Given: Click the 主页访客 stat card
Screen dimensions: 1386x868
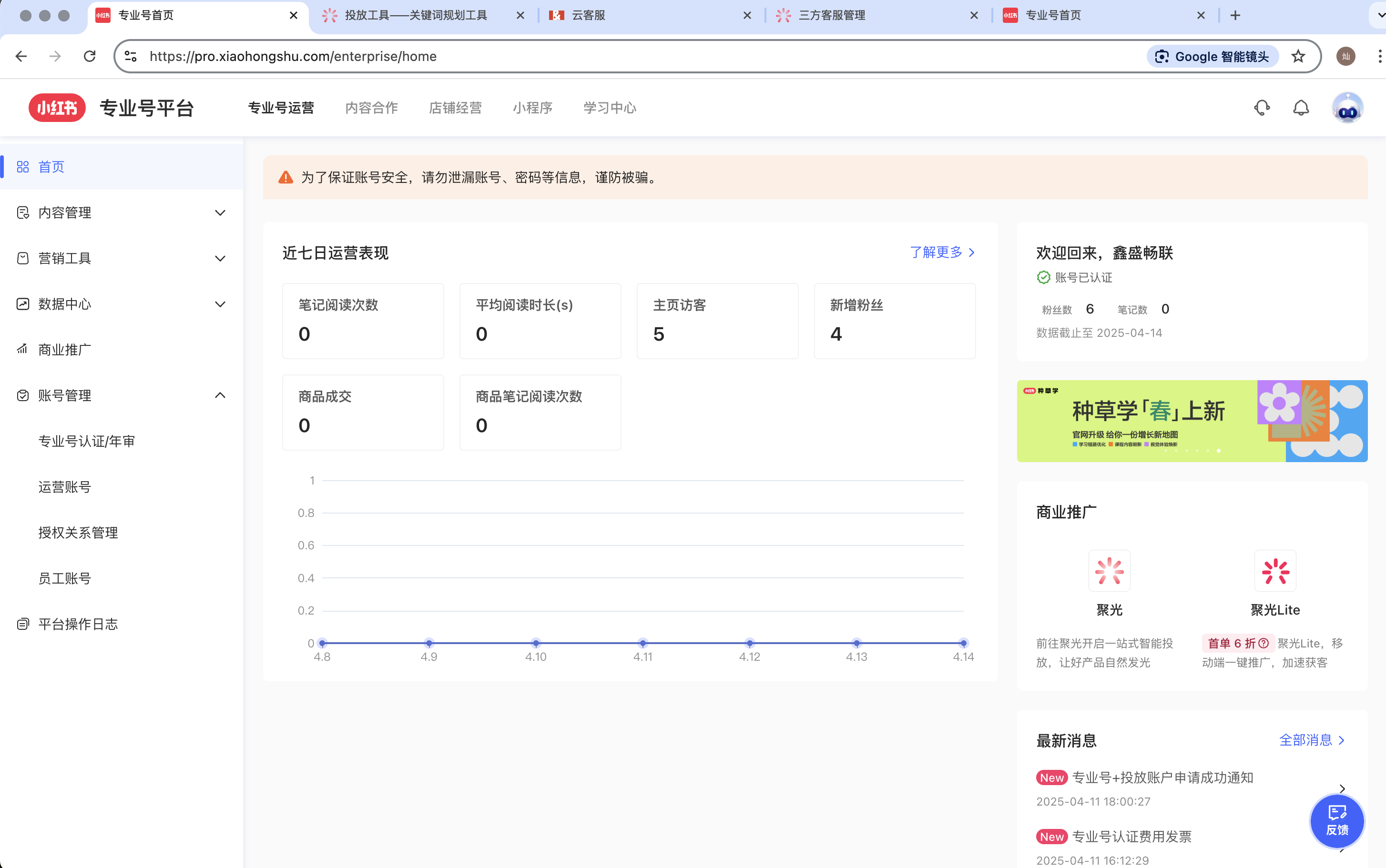Looking at the screenshot, I should click(717, 321).
